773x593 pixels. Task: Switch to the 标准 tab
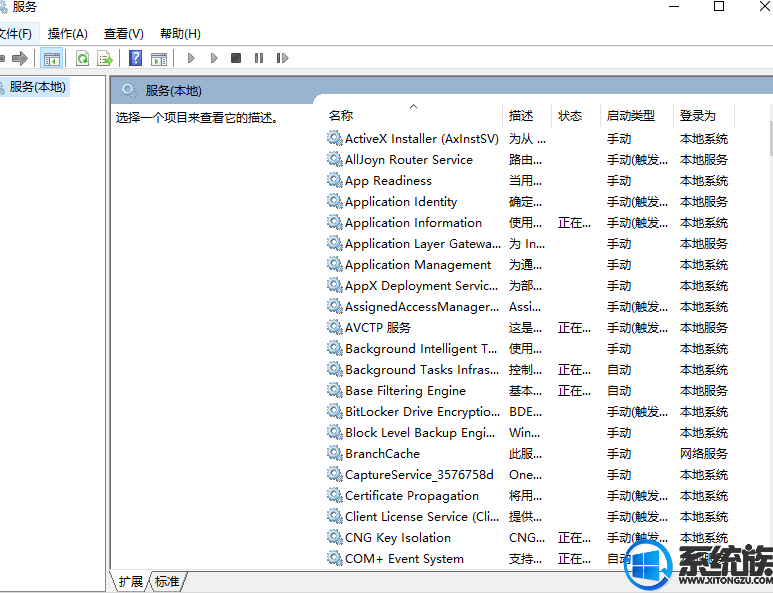pyautogui.click(x=167, y=582)
